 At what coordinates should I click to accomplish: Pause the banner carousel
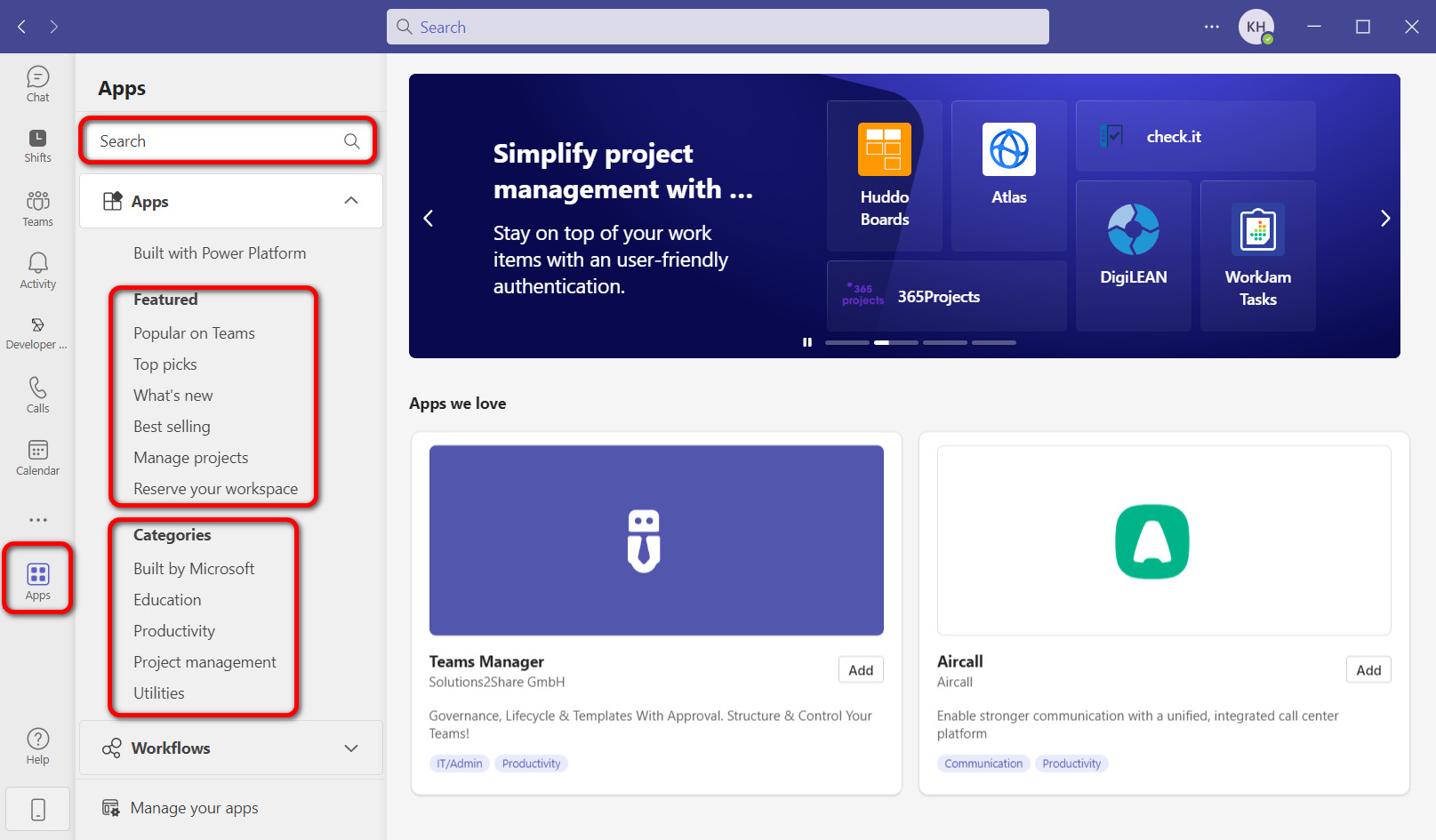pos(807,342)
